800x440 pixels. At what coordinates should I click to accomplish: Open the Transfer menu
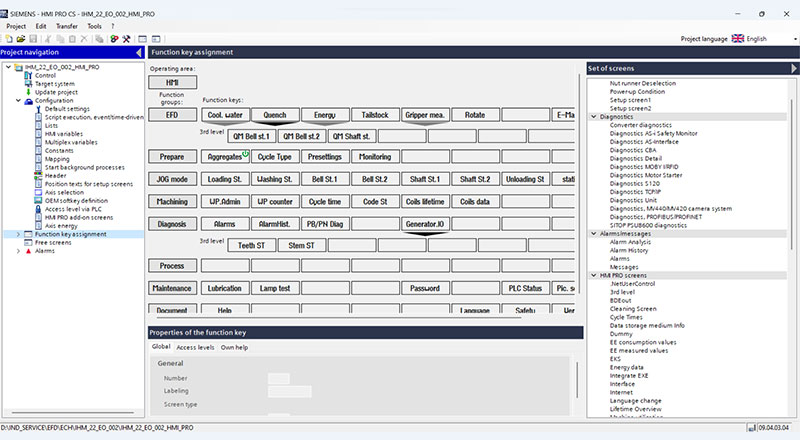coord(67,26)
